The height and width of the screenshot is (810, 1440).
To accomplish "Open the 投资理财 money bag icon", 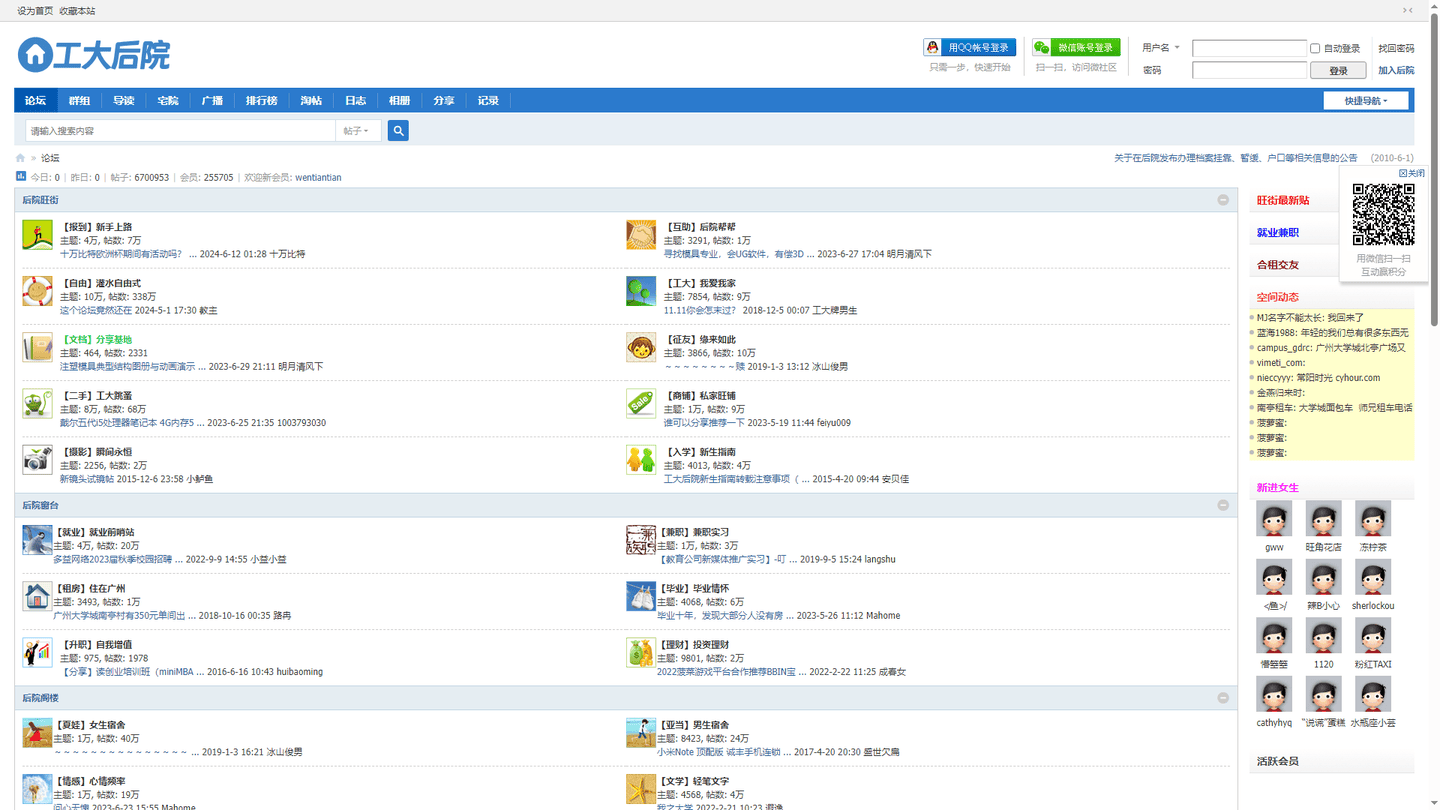I will point(641,653).
